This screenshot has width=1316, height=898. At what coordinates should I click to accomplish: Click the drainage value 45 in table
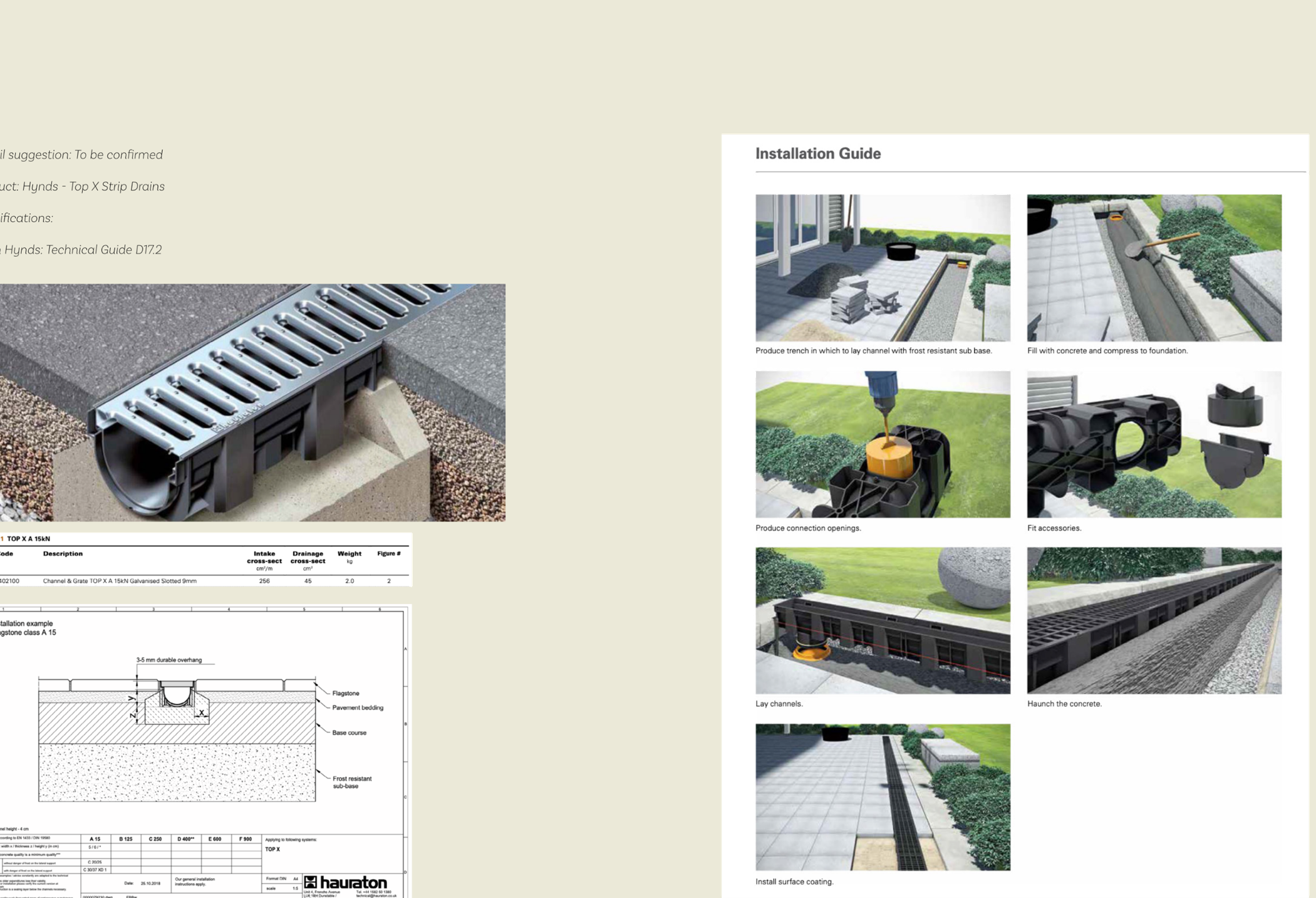pyautogui.click(x=308, y=581)
